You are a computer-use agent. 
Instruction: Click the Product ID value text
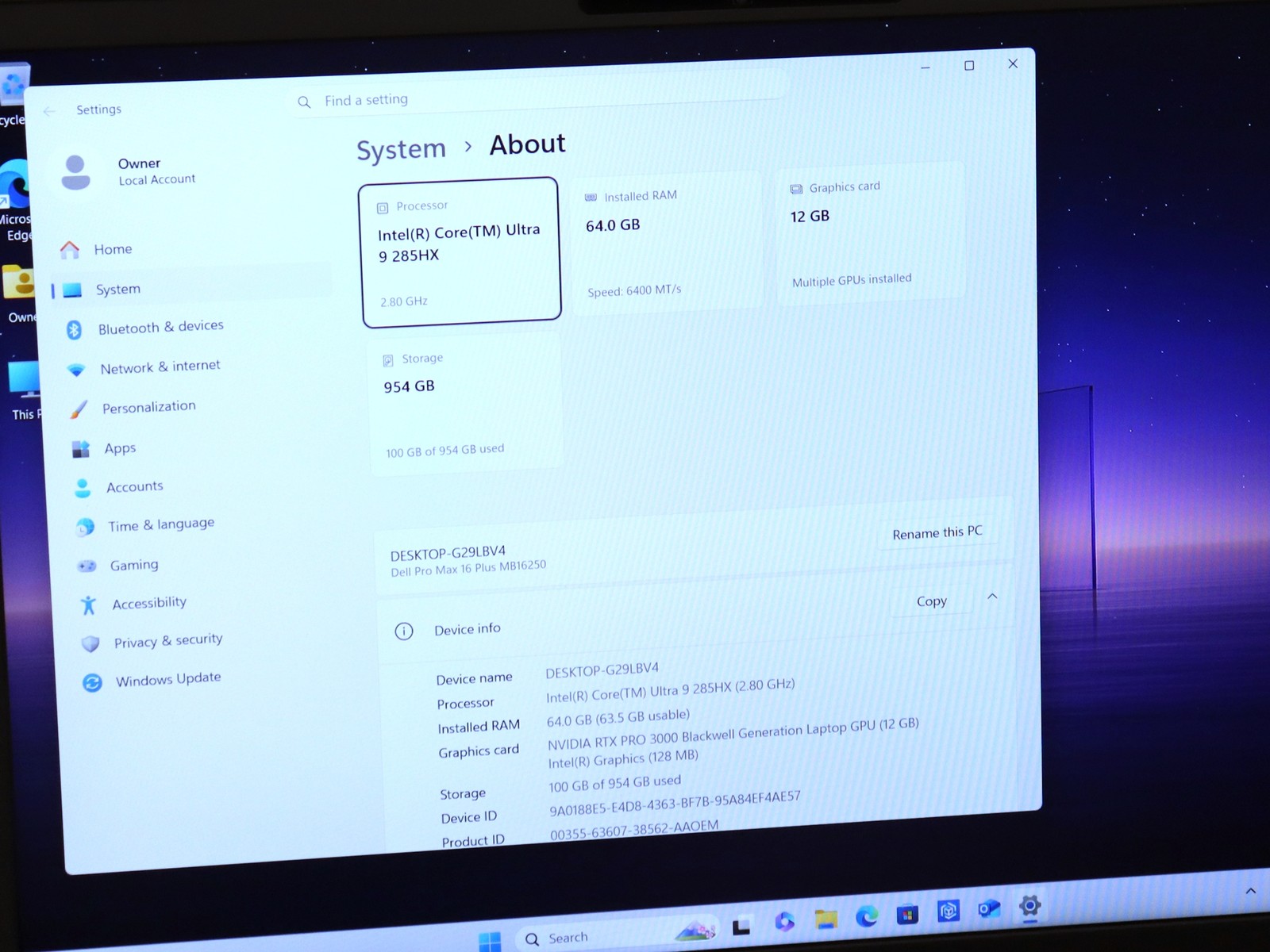[x=633, y=830]
